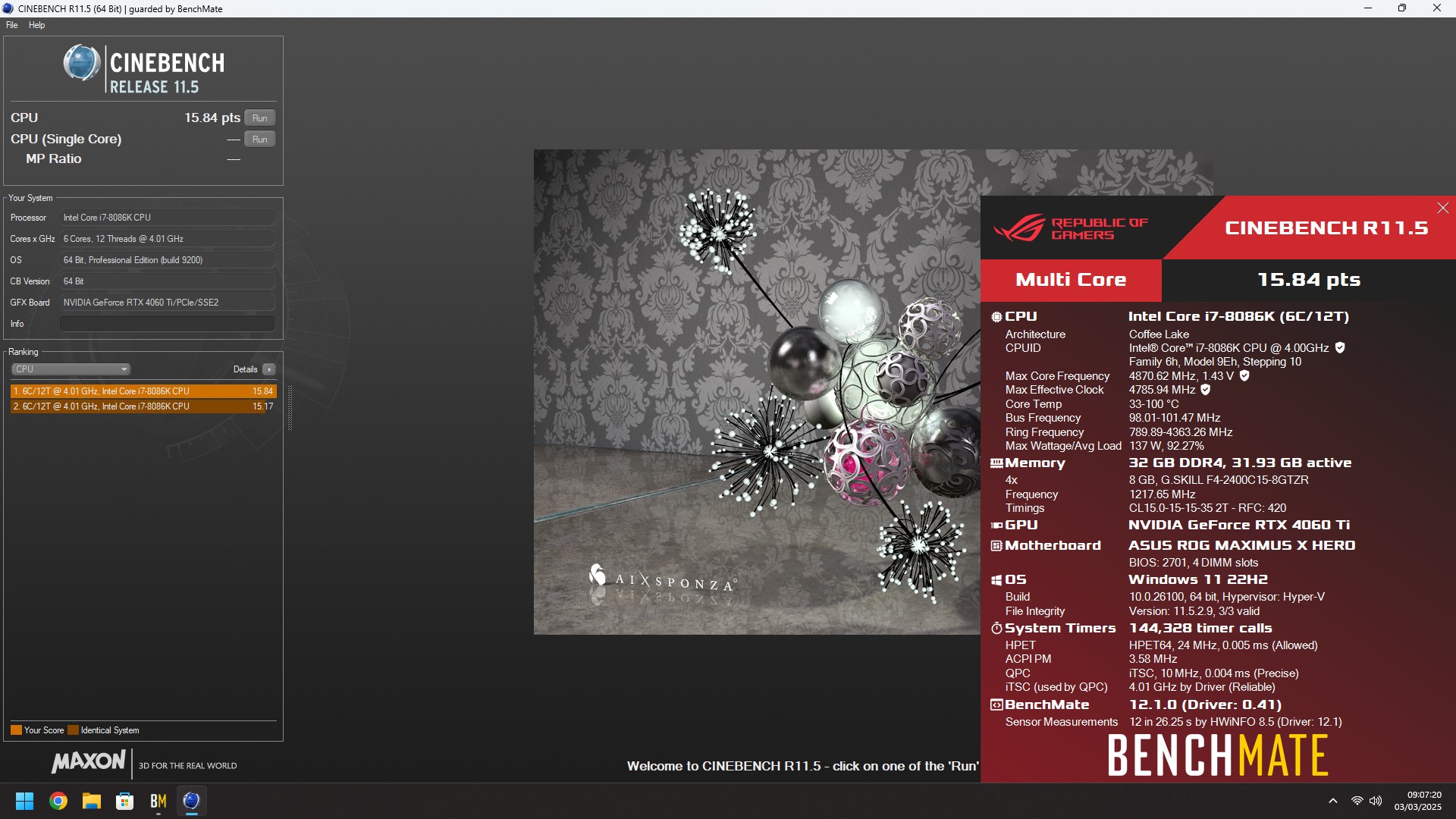This screenshot has width=1456, height=819.
Task: Open the Wi-Fi network tray icon
Action: (x=1357, y=801)
